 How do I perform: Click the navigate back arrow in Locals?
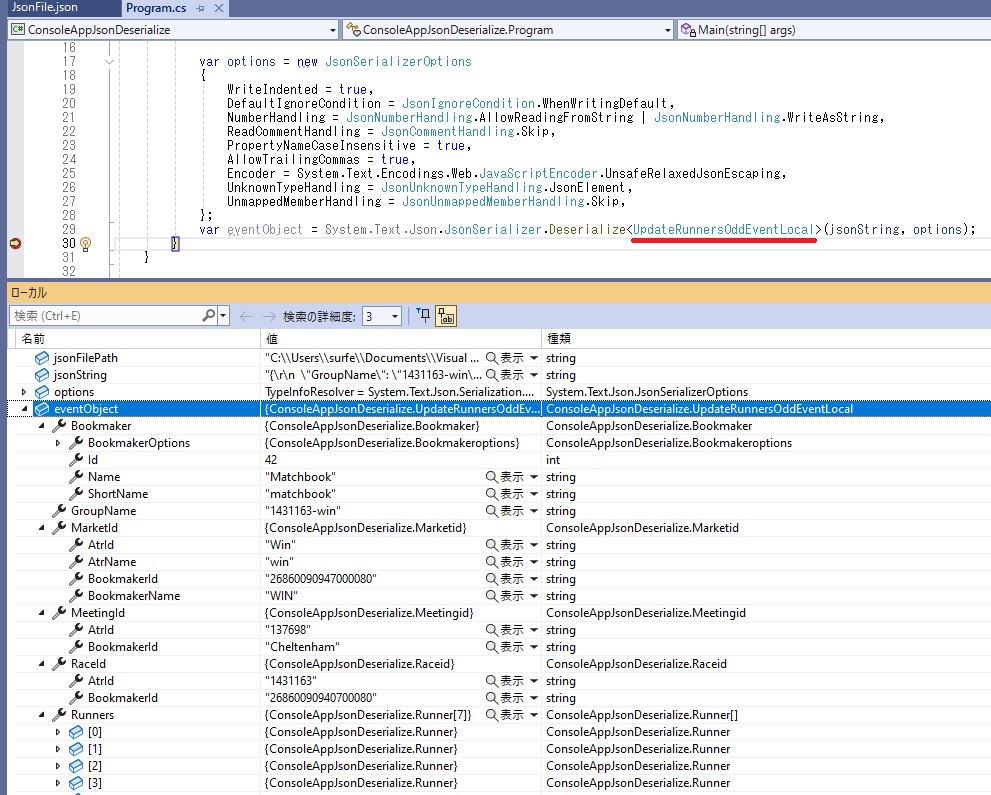point(246,316)
